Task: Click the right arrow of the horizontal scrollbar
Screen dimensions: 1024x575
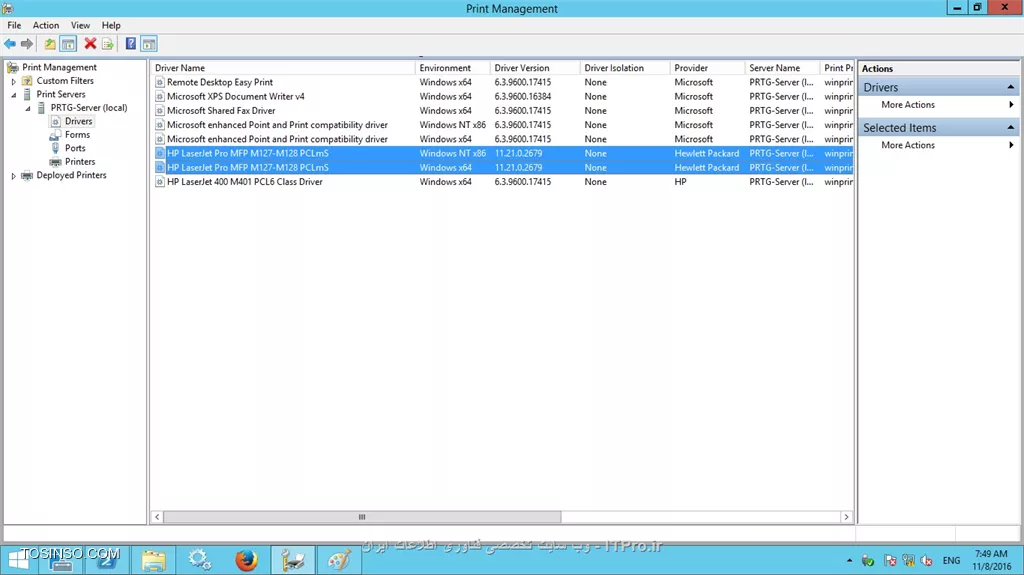Action: point(846,517)
